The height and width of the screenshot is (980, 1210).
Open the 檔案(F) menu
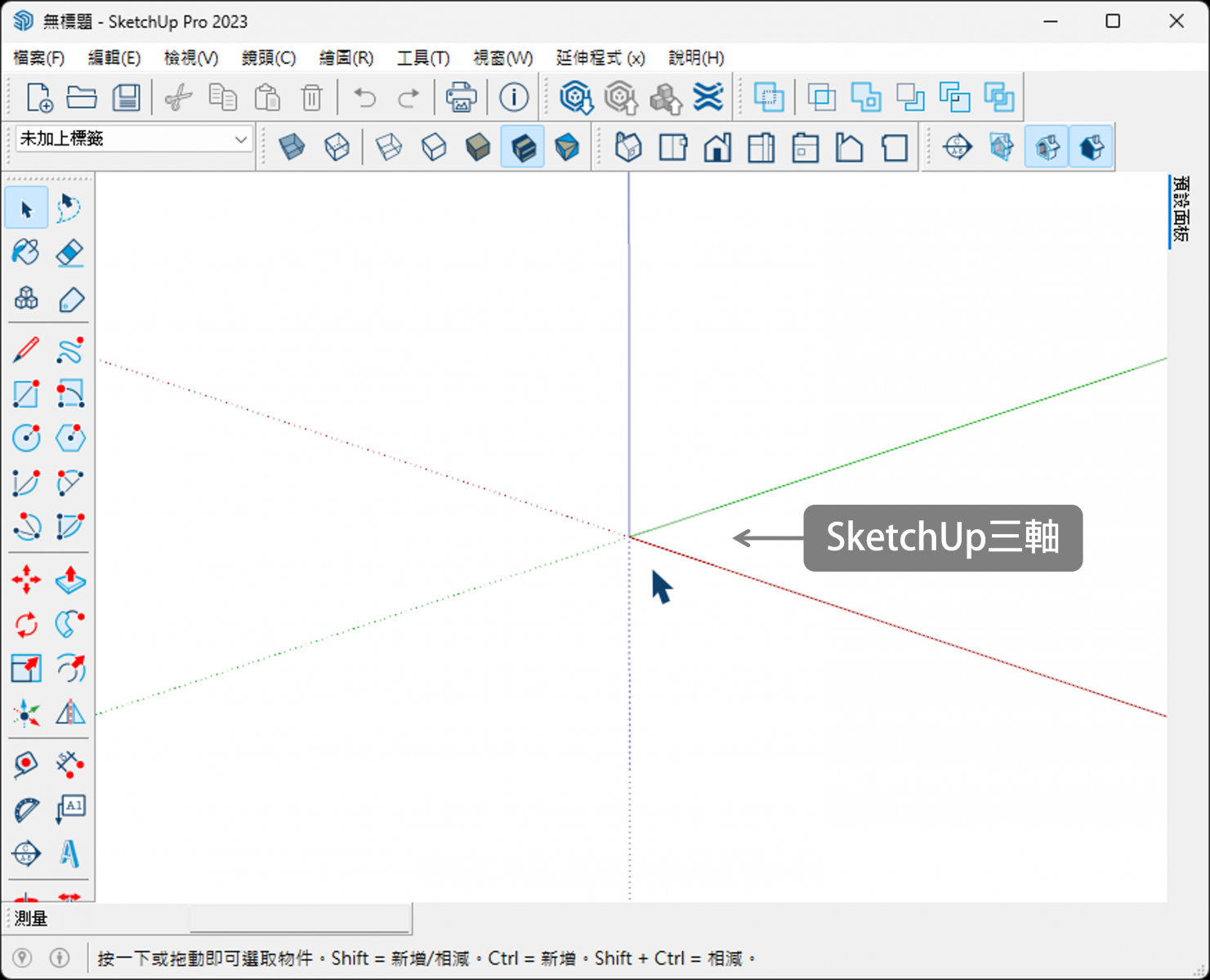click(38, 58)
